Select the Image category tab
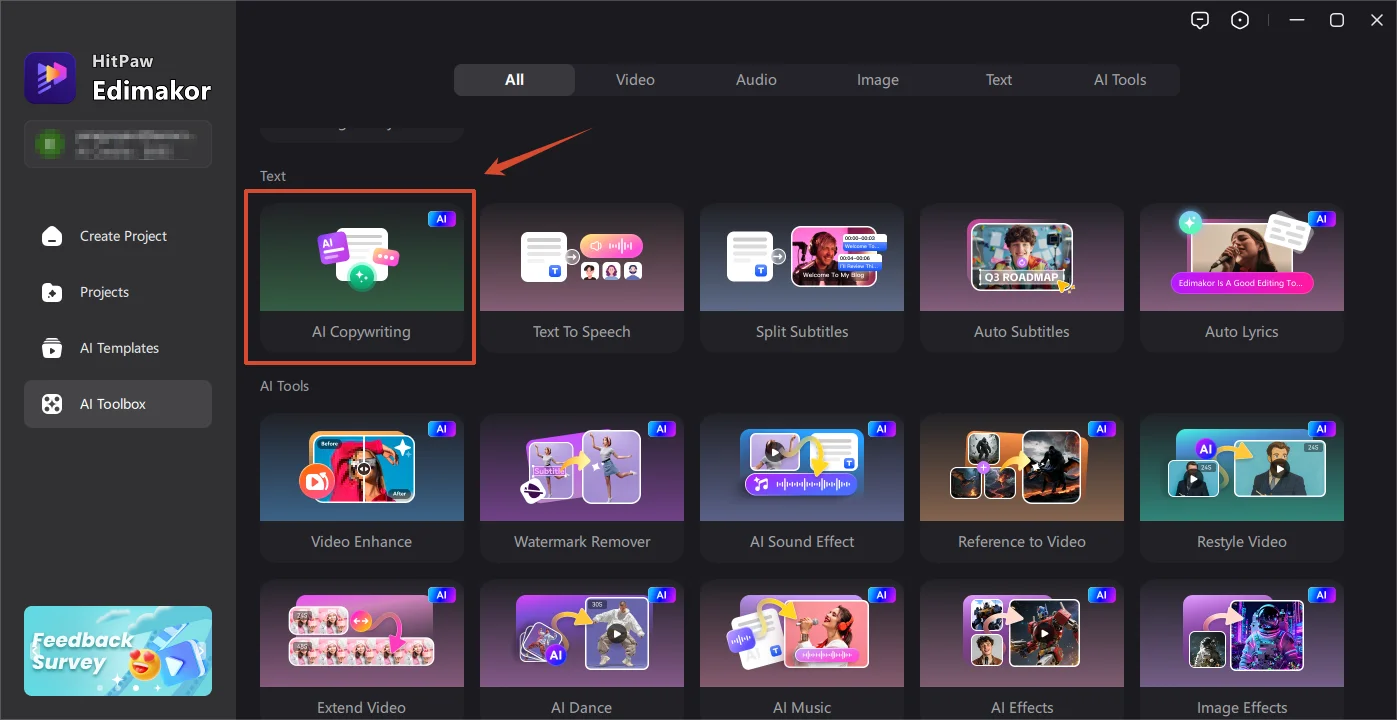The width and height of the screenshot is (1397, 720). tap(877, 80)
